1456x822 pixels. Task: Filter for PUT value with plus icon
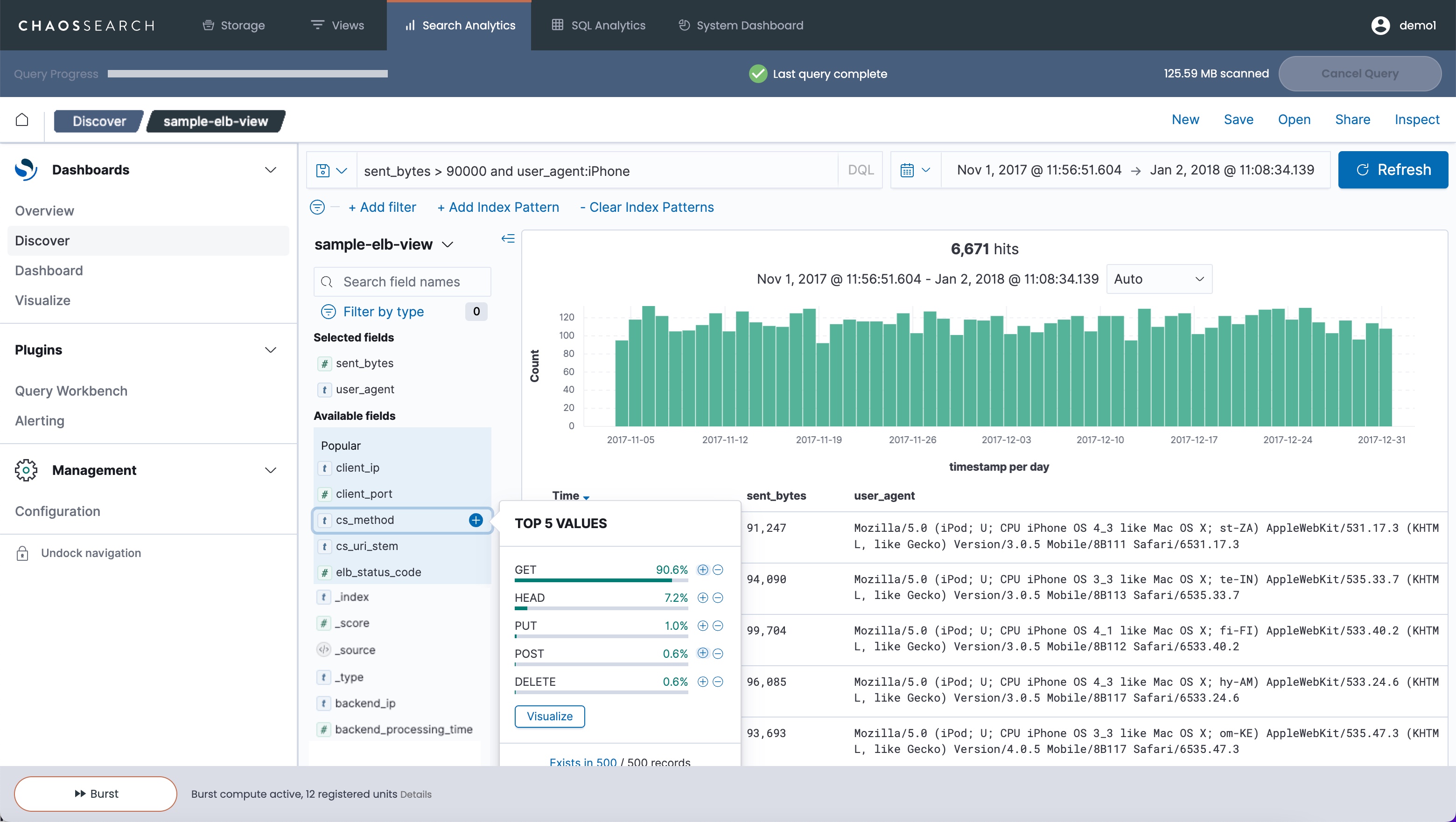coord(702,626)
